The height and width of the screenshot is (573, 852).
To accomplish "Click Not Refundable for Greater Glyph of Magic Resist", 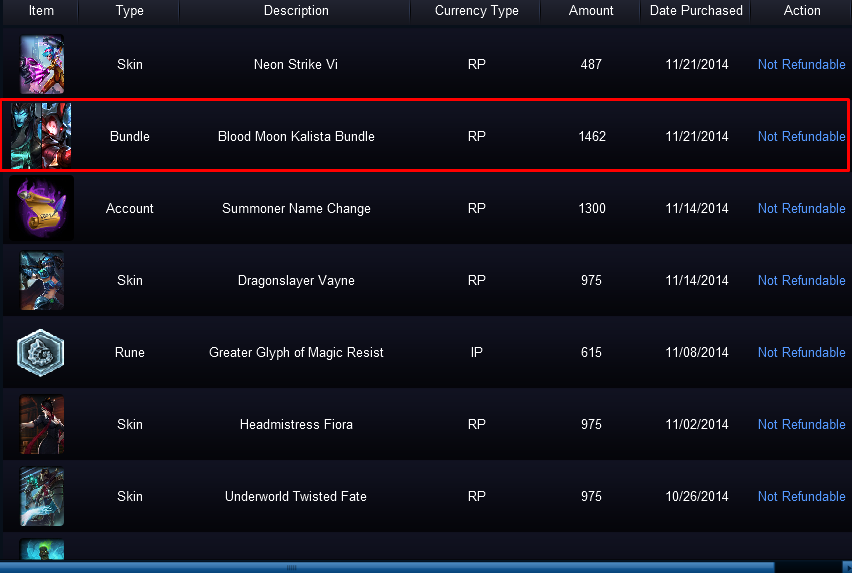I will (801, 352).
